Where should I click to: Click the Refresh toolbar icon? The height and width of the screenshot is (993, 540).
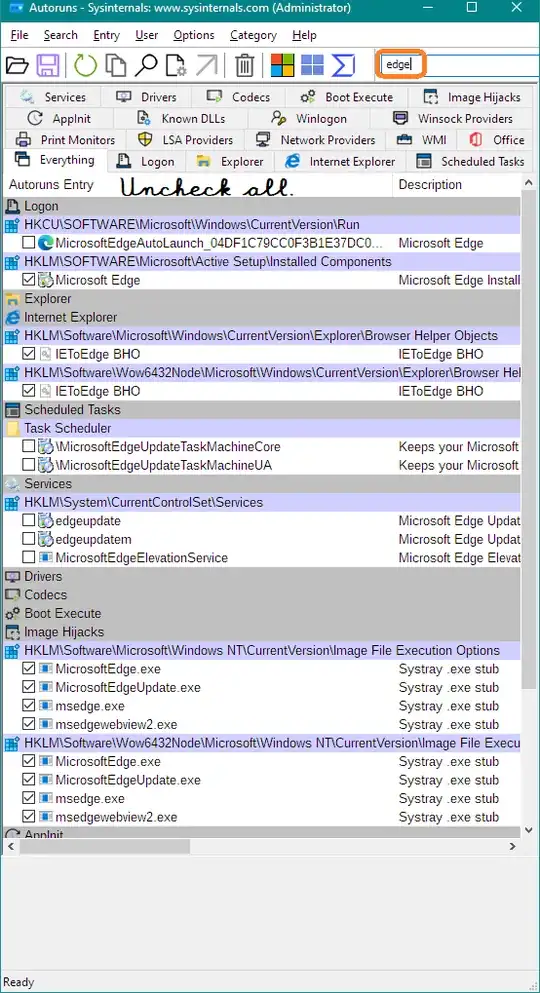(85, 65)
